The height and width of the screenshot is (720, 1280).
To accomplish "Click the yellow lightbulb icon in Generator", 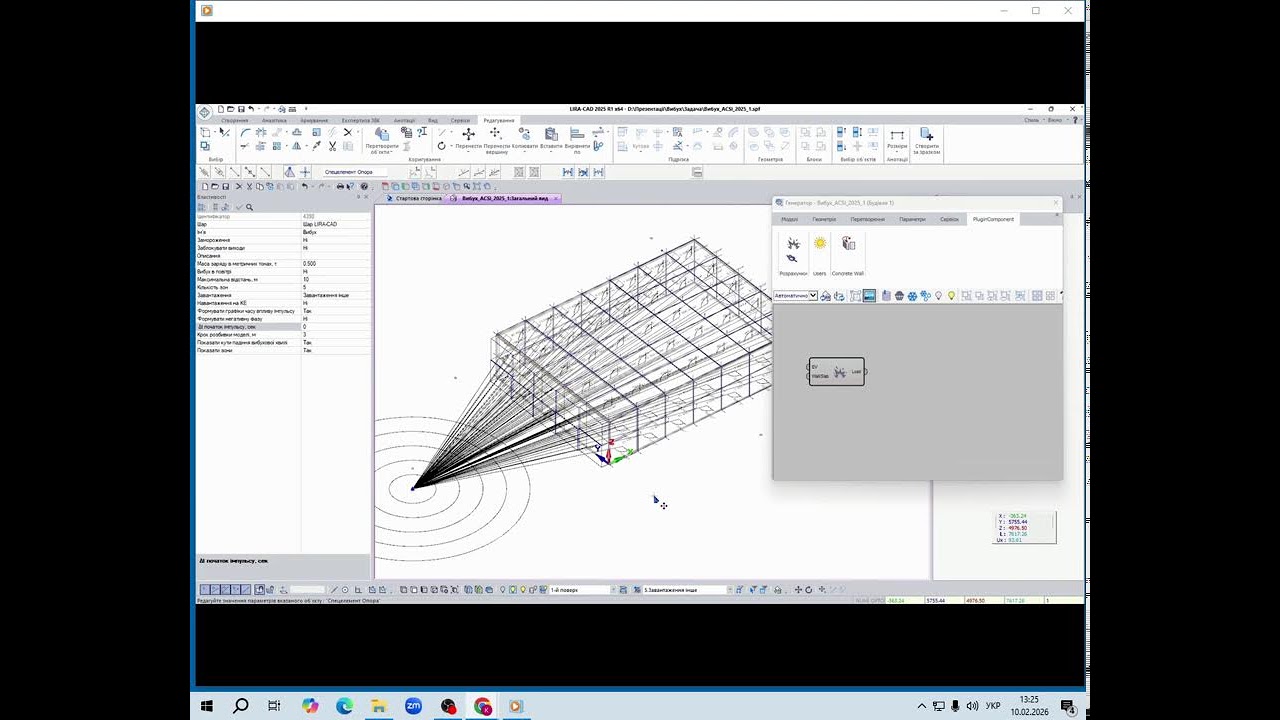I will click(951, 296).
